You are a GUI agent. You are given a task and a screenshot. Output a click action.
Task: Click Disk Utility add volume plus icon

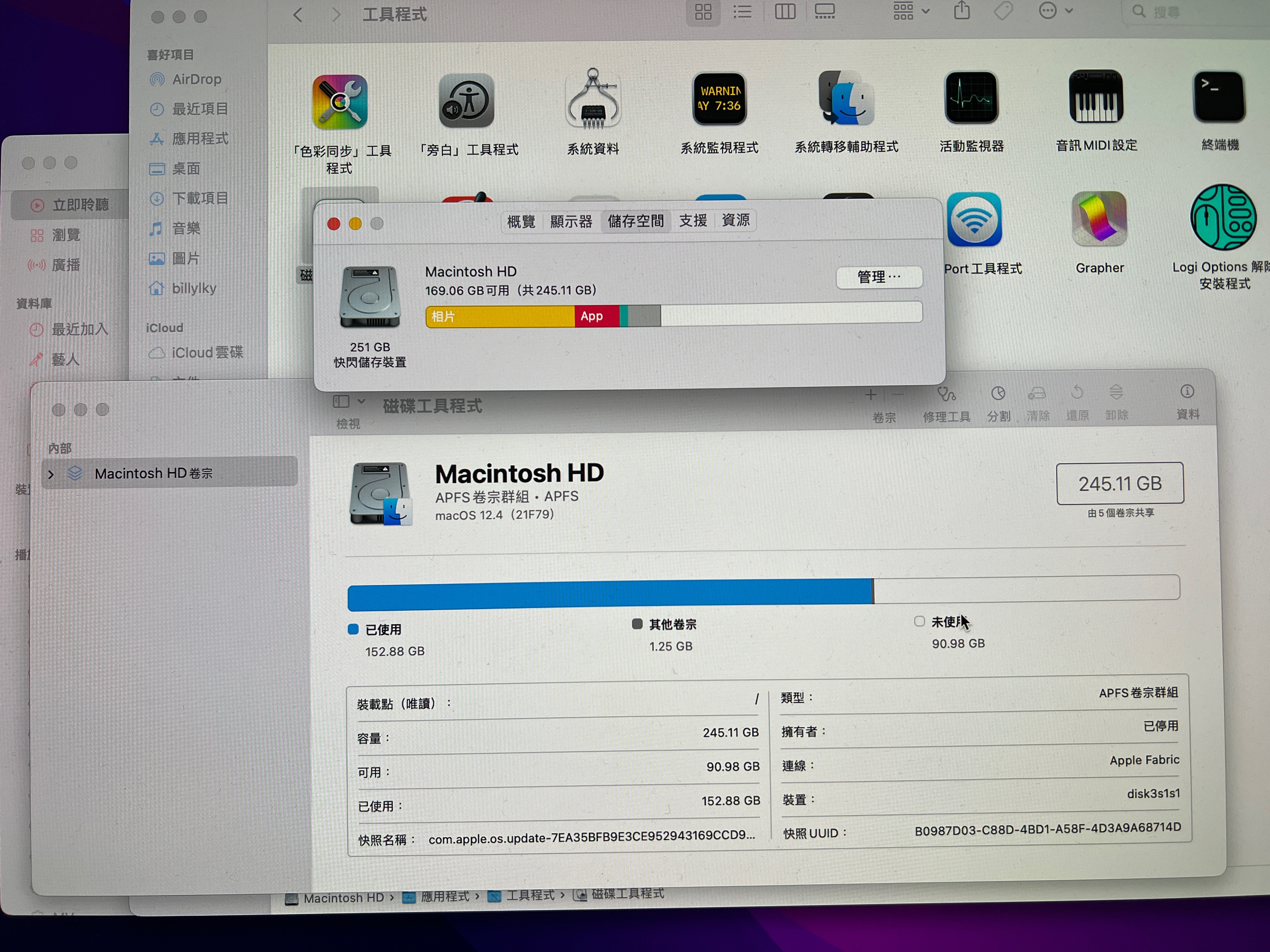click(871, 395)
